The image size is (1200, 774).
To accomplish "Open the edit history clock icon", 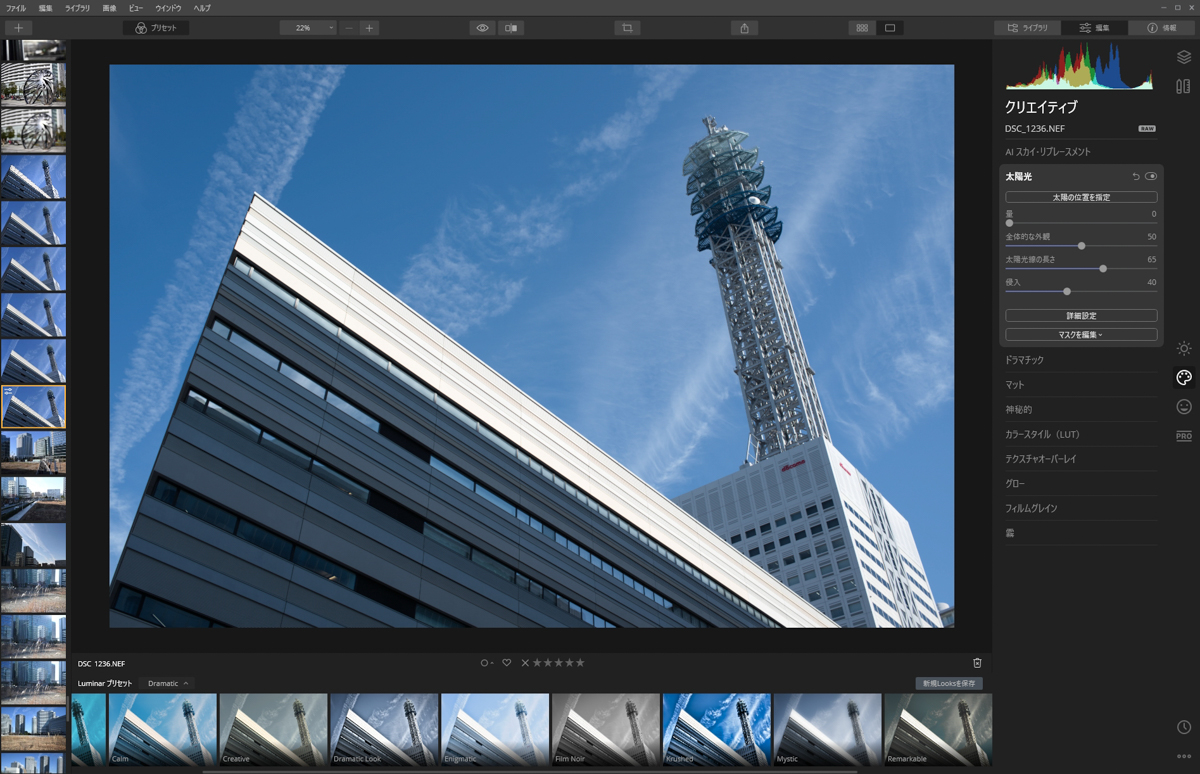I will click(1184, 727).
